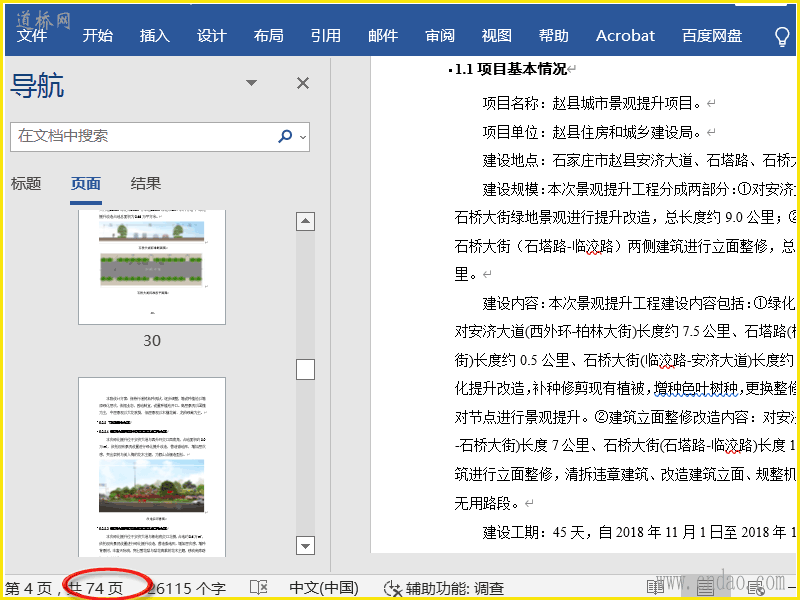Click the 第 4 页，共 74 页 page indicator

pyautogui.click(x=64, y=588)
